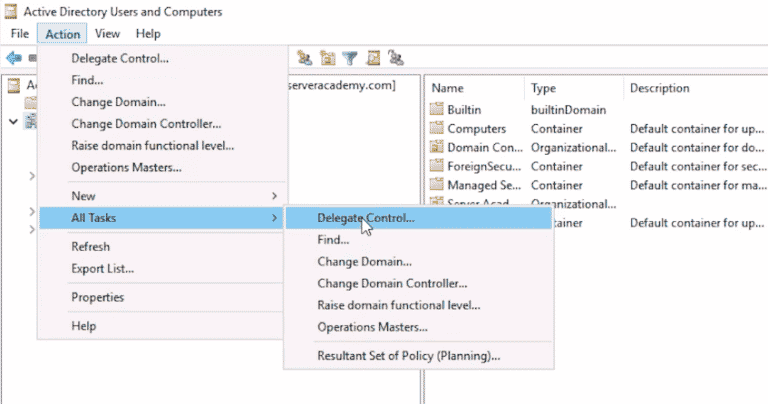Open the View menu
This screenshot has width=768, height=404.
(x=107, y=34)
